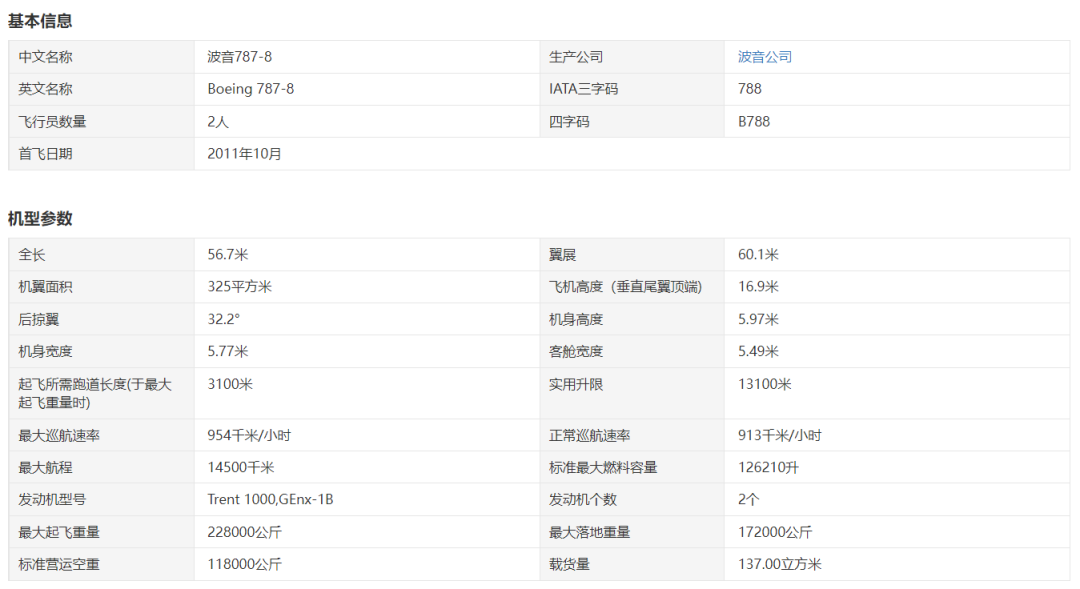Screen dimensions: 1080x589
Task: Select the IATA code value 788
Action: (750, 89)
